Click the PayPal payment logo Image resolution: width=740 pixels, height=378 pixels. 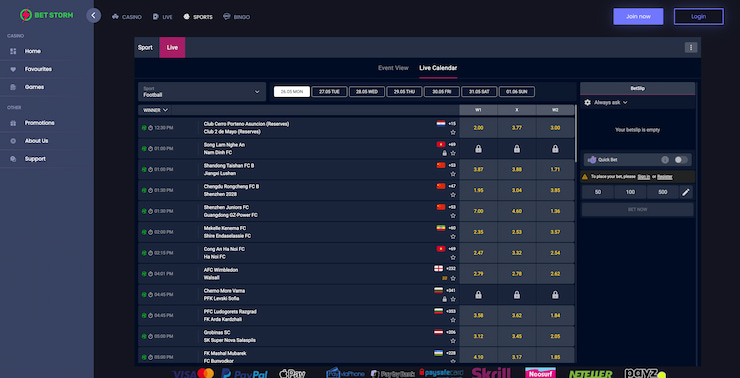(x=245, y=374)
